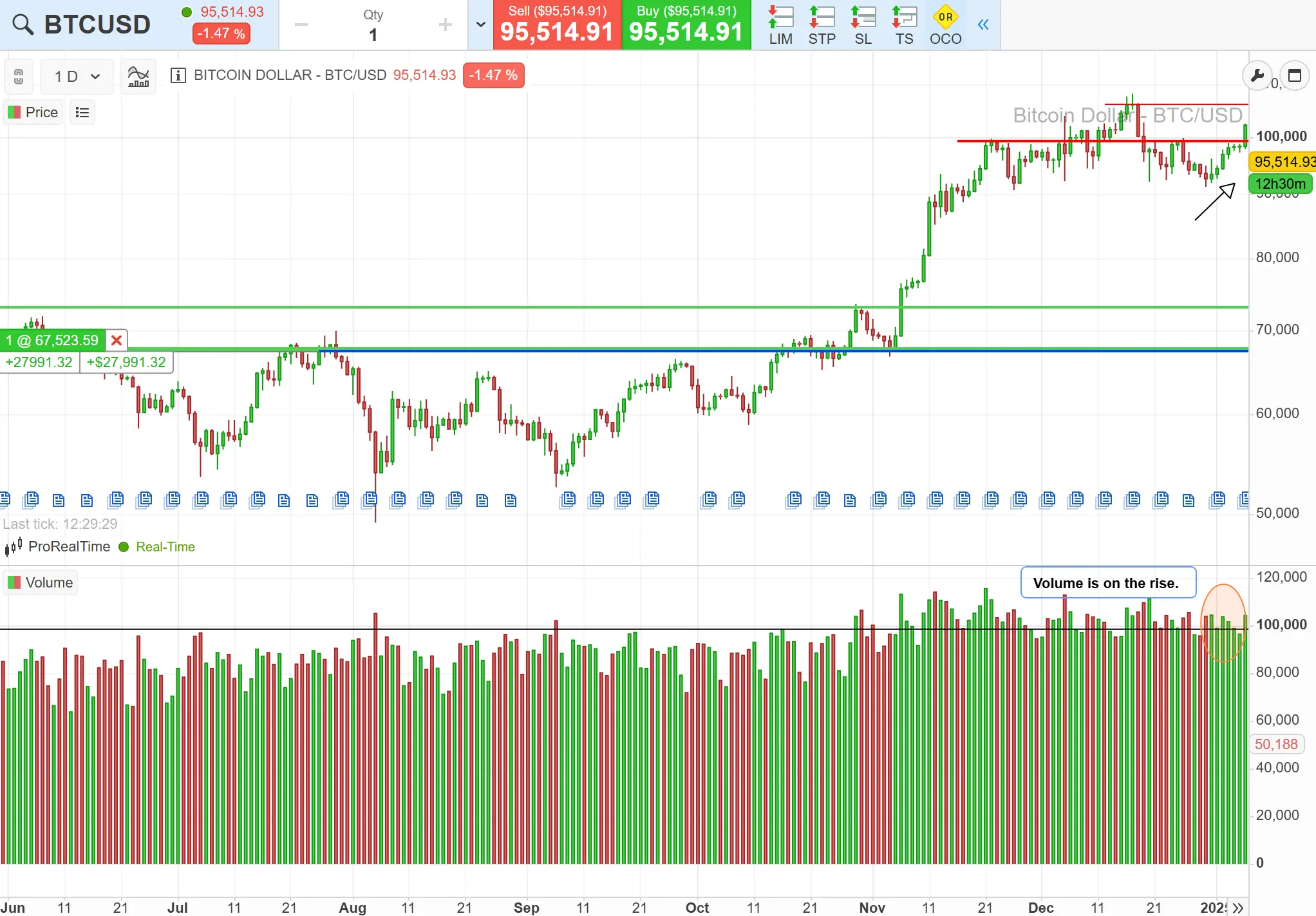
Task: Select the 'Volume is on the rise.' annotation
Action: 1108,583
